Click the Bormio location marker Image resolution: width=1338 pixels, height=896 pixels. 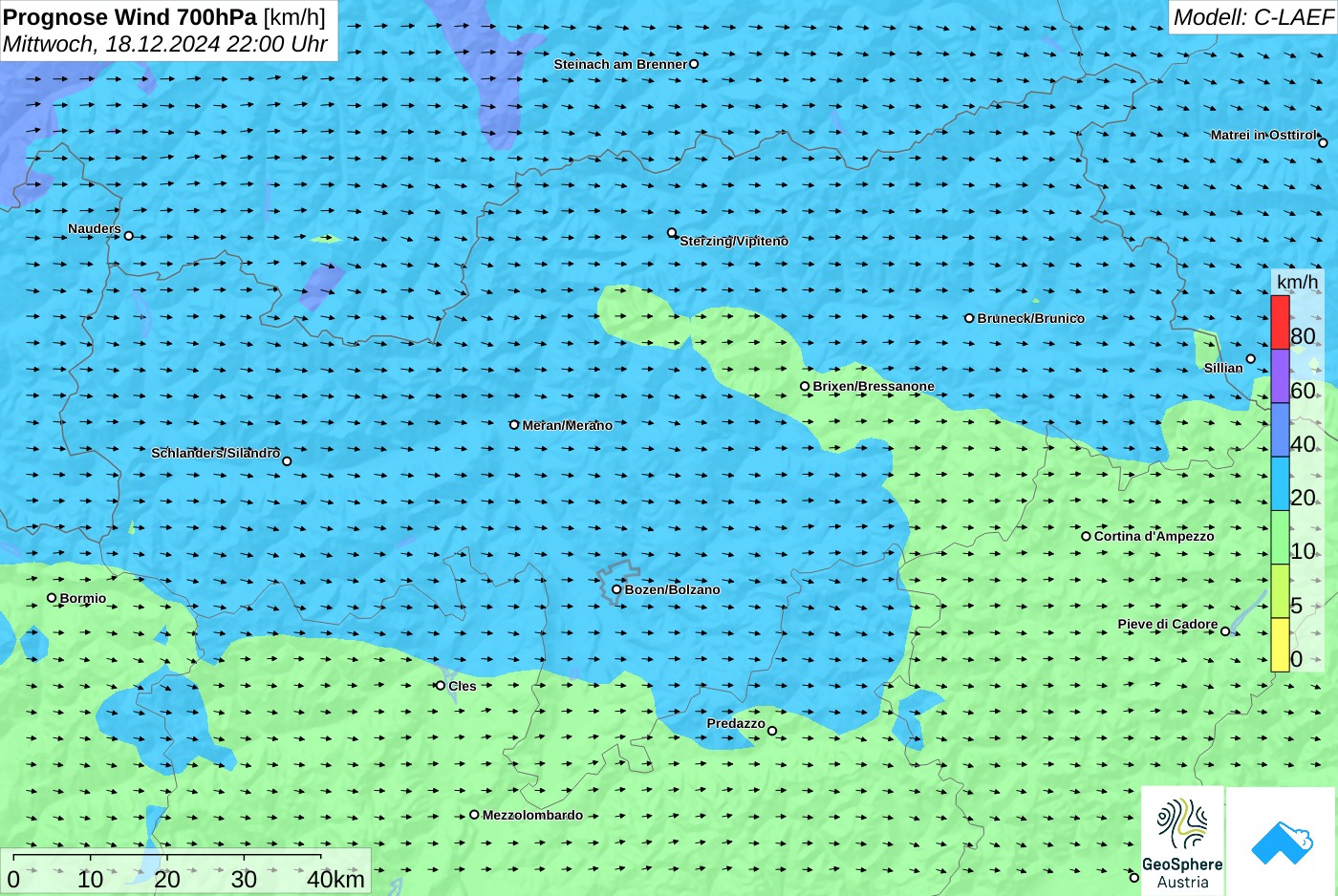click(x=52, y=598)
